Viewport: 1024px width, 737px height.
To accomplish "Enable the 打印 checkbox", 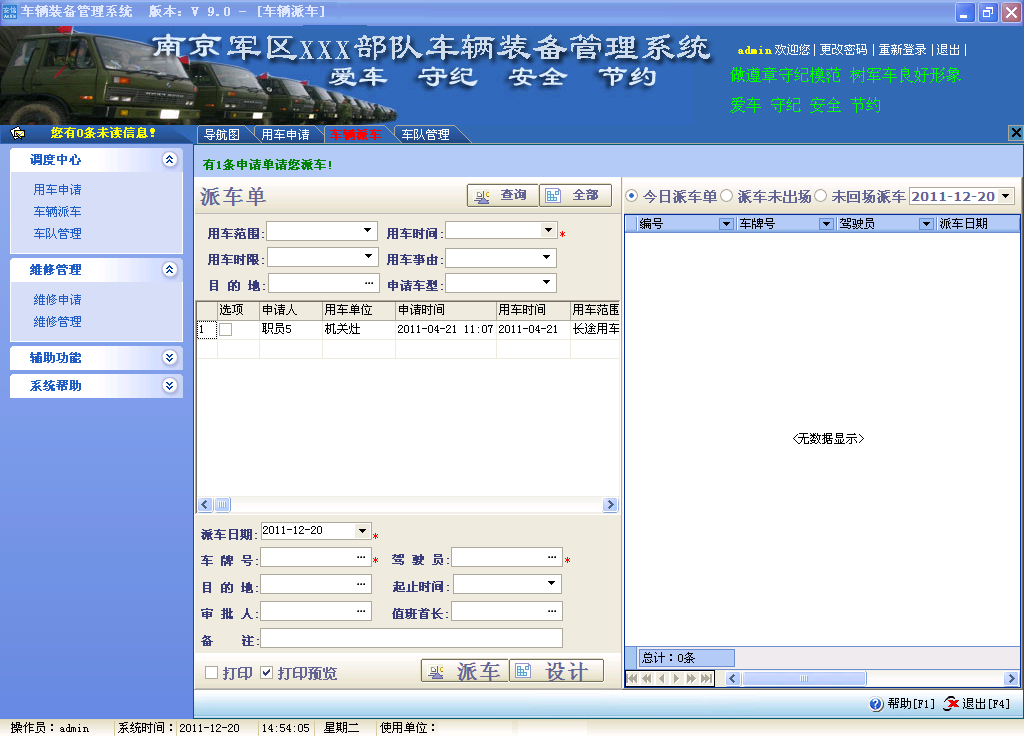I will point(211,673).
